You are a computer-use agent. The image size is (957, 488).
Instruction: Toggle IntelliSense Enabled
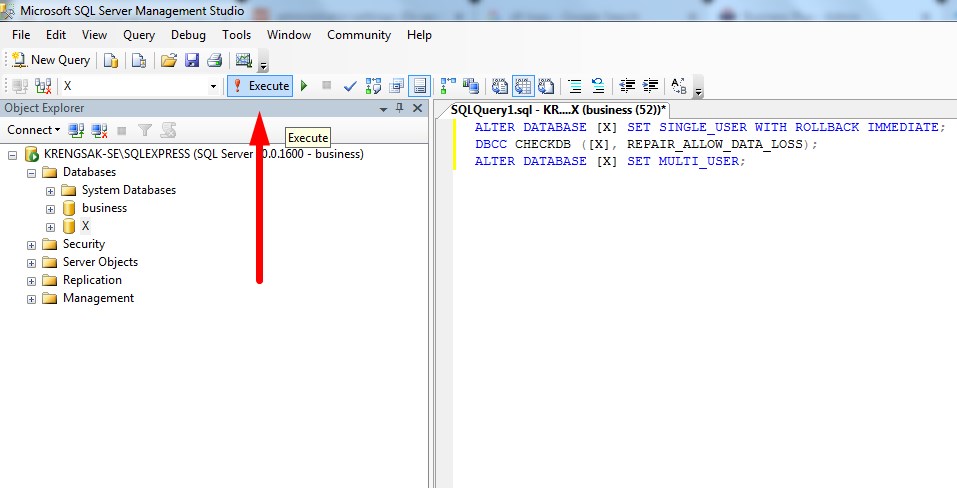(419, 86)
